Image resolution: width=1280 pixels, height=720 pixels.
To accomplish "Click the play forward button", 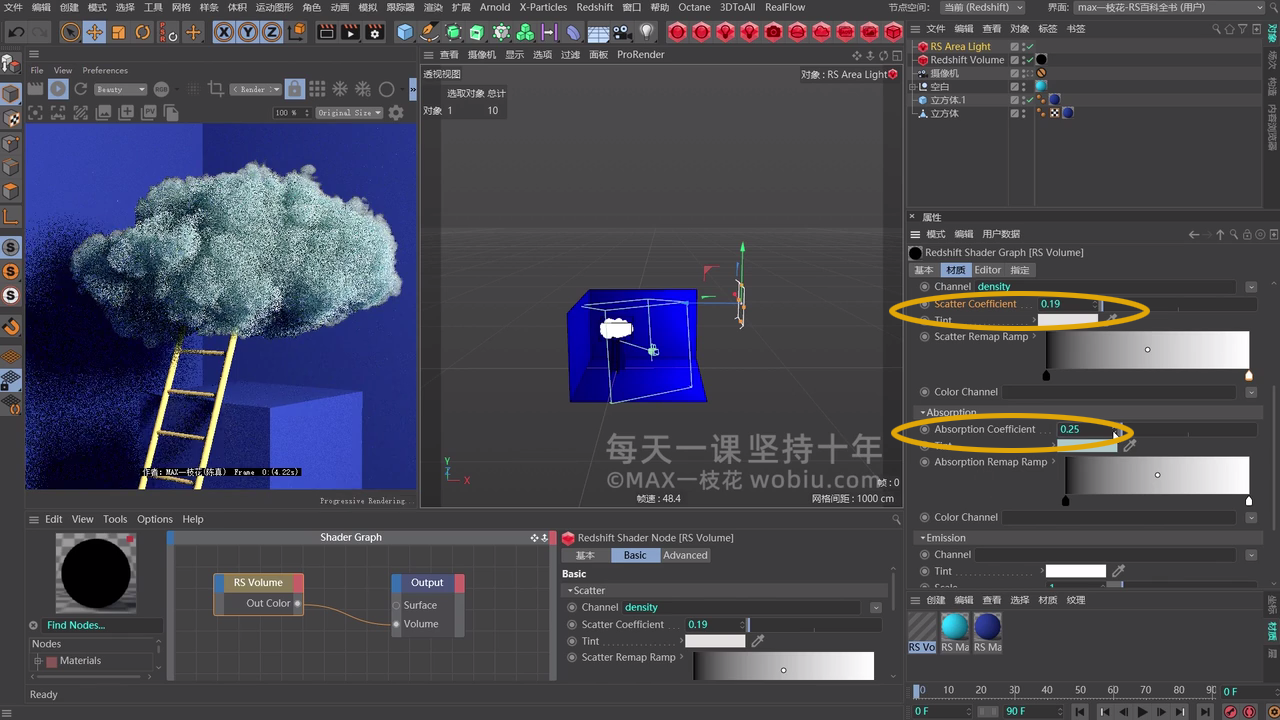I will (1143, 712).
